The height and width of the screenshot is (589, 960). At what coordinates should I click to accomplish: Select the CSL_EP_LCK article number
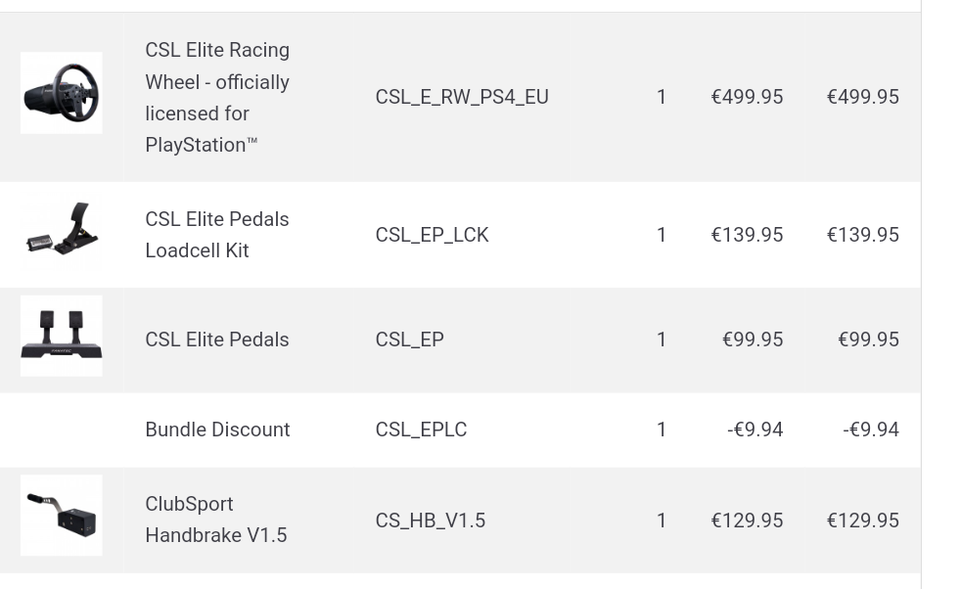point(432,235)
